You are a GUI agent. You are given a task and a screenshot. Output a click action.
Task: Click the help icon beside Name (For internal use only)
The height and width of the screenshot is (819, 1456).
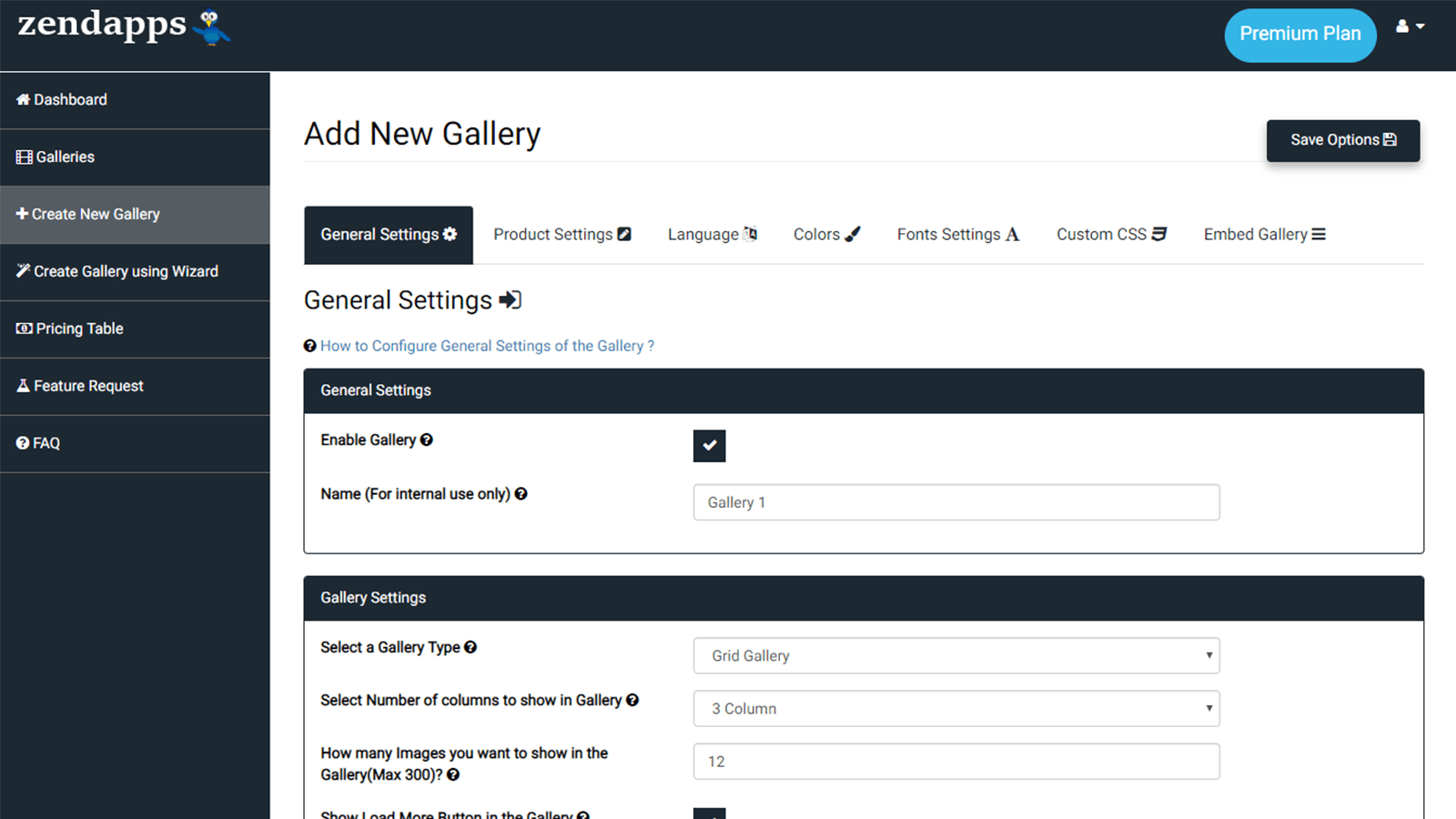(x=521, y=493)
